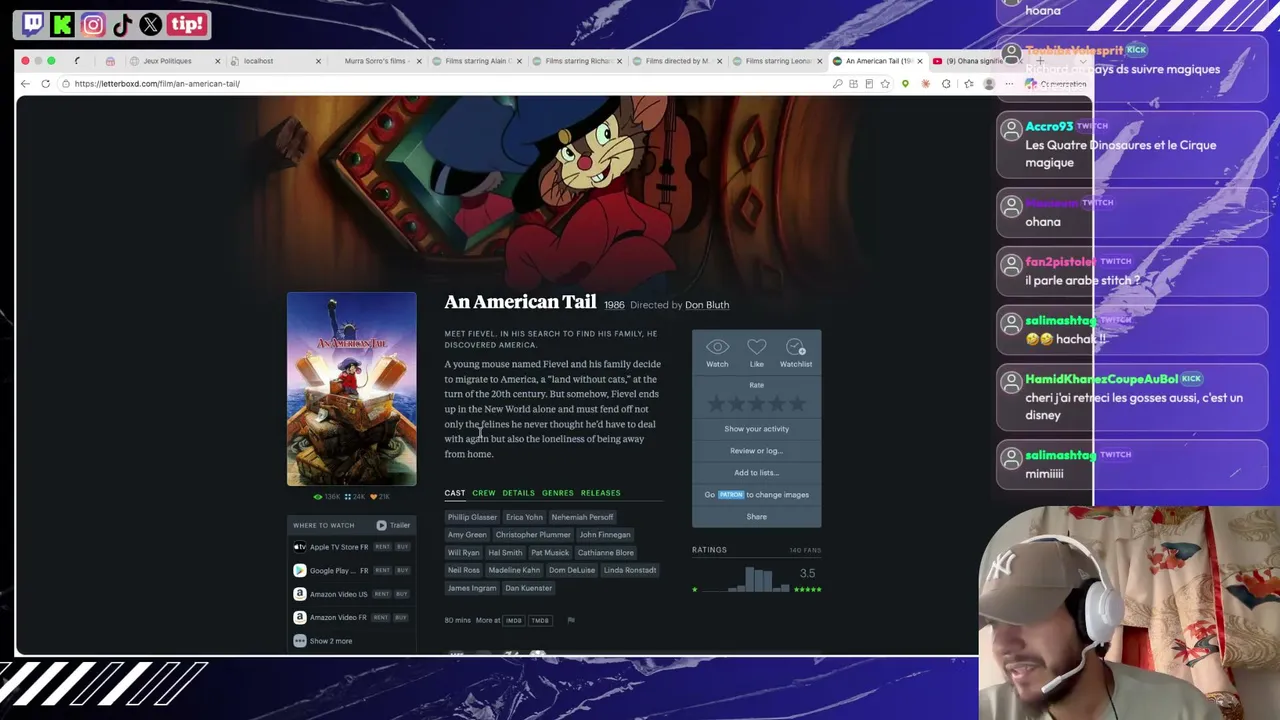Click the Amazon Video US RENT button

tap(382, 594)
